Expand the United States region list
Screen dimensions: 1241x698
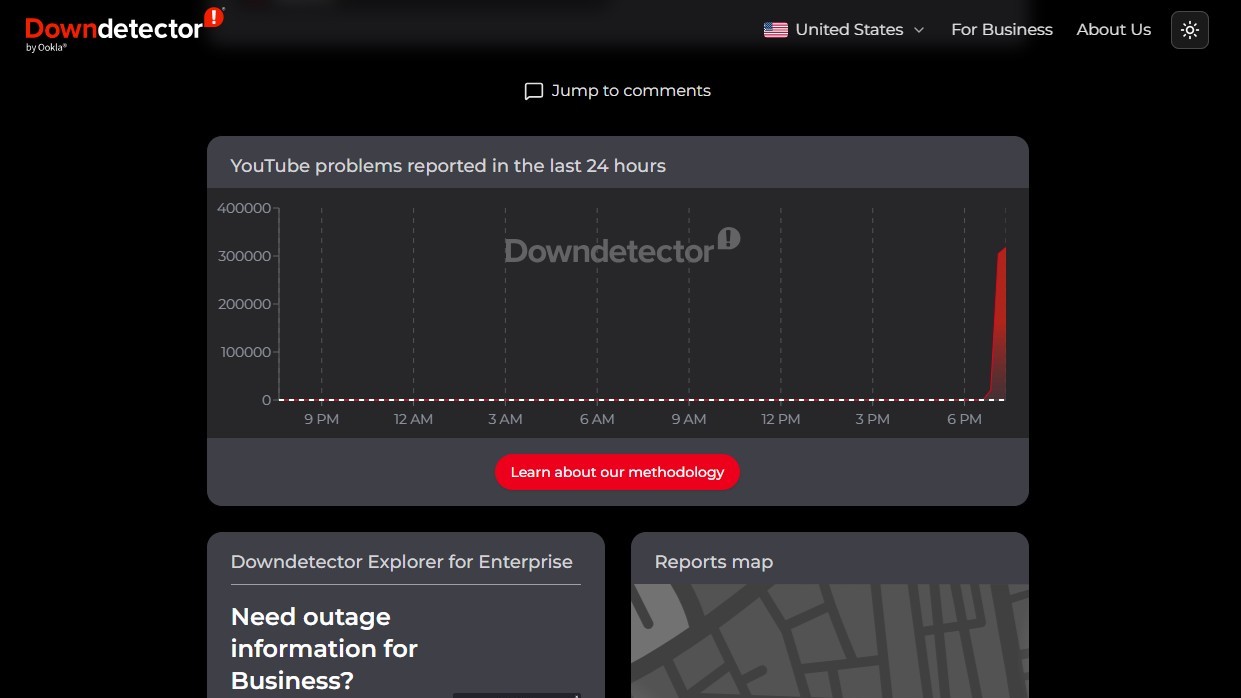tap(844, 30)
